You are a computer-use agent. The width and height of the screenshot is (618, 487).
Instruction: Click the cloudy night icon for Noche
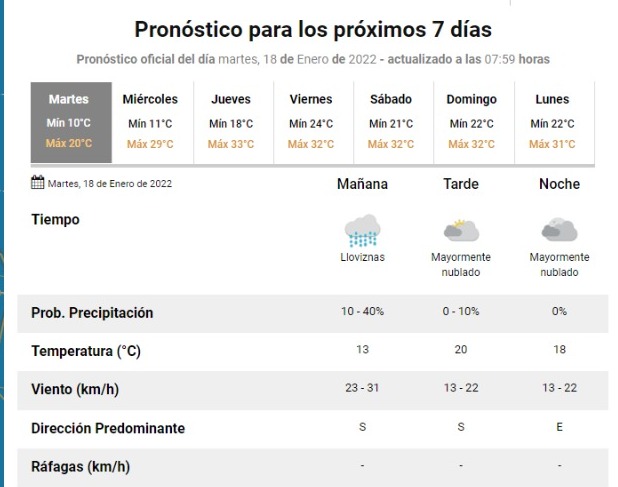pyautogui.click(x=559, y=231)
